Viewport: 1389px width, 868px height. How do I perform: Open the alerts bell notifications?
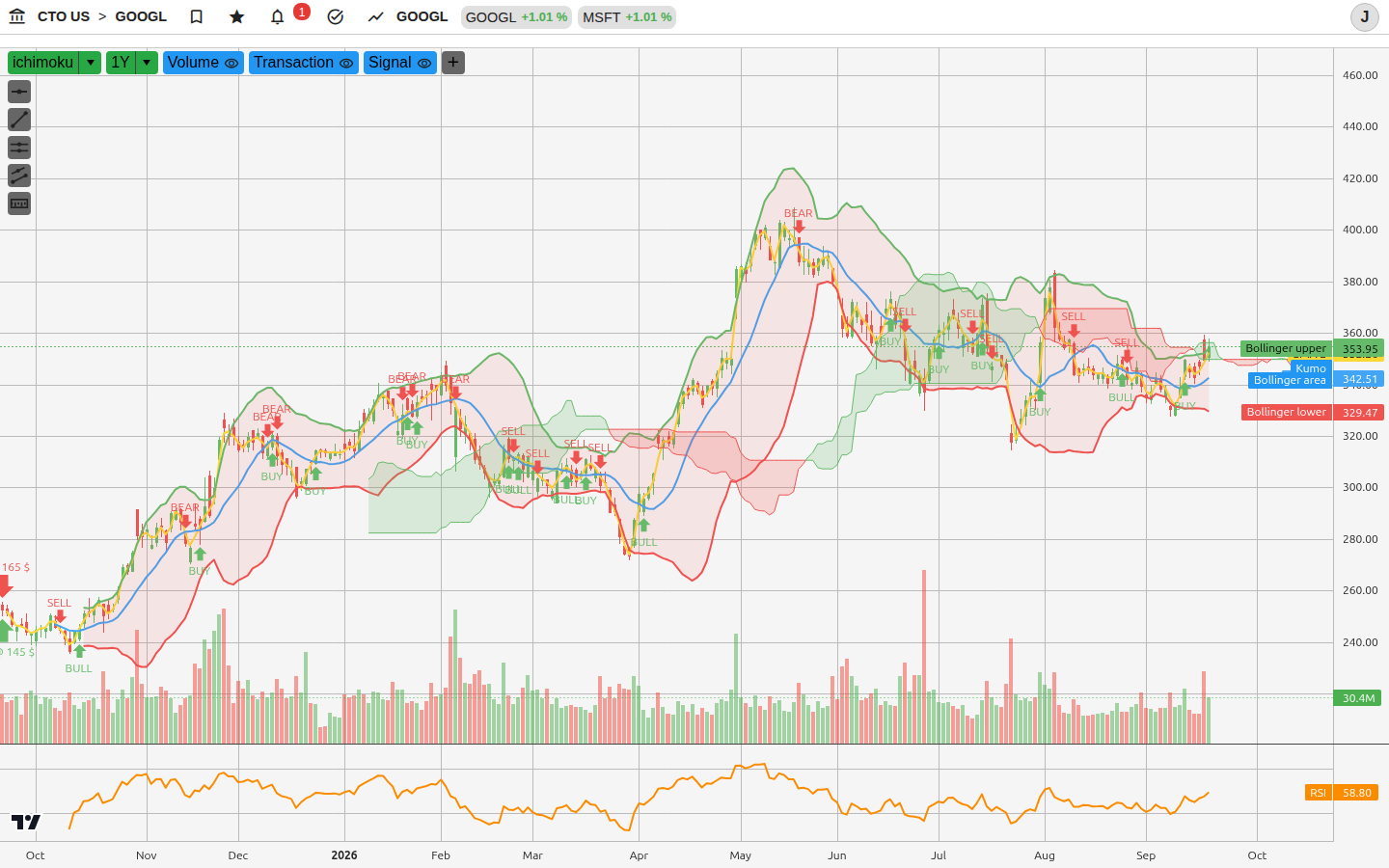point(278,16)
